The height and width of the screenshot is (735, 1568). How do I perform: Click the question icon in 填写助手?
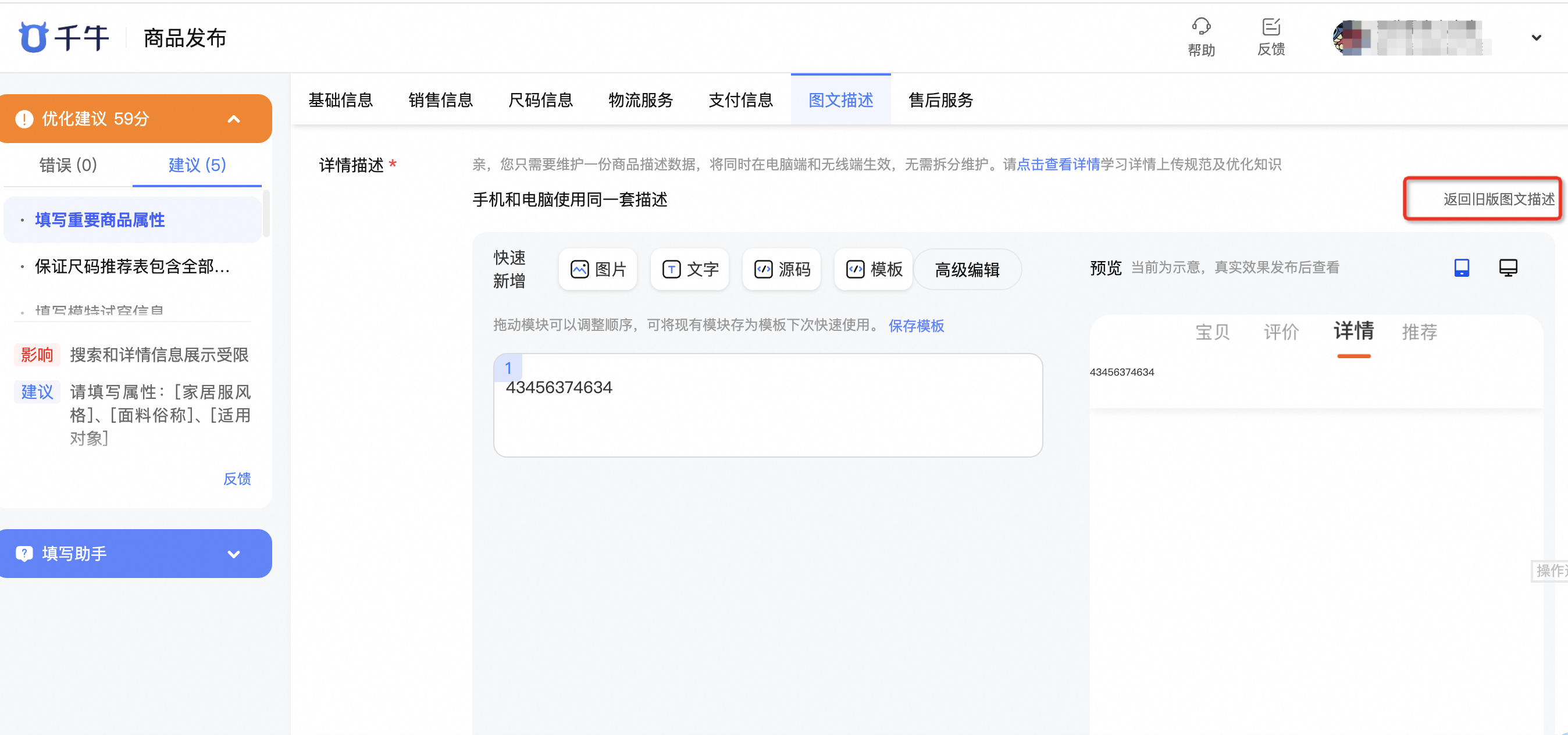(x=24, y=554)
